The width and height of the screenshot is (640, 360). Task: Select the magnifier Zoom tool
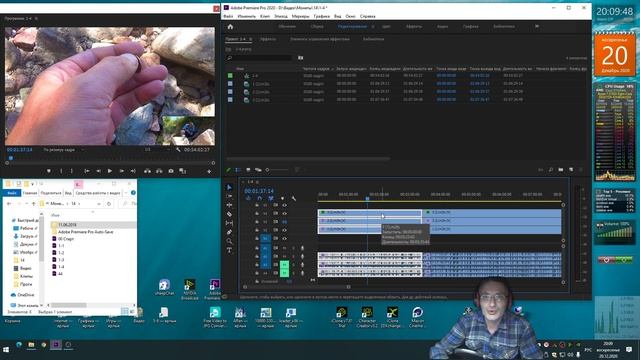click(x=229, y=241)
